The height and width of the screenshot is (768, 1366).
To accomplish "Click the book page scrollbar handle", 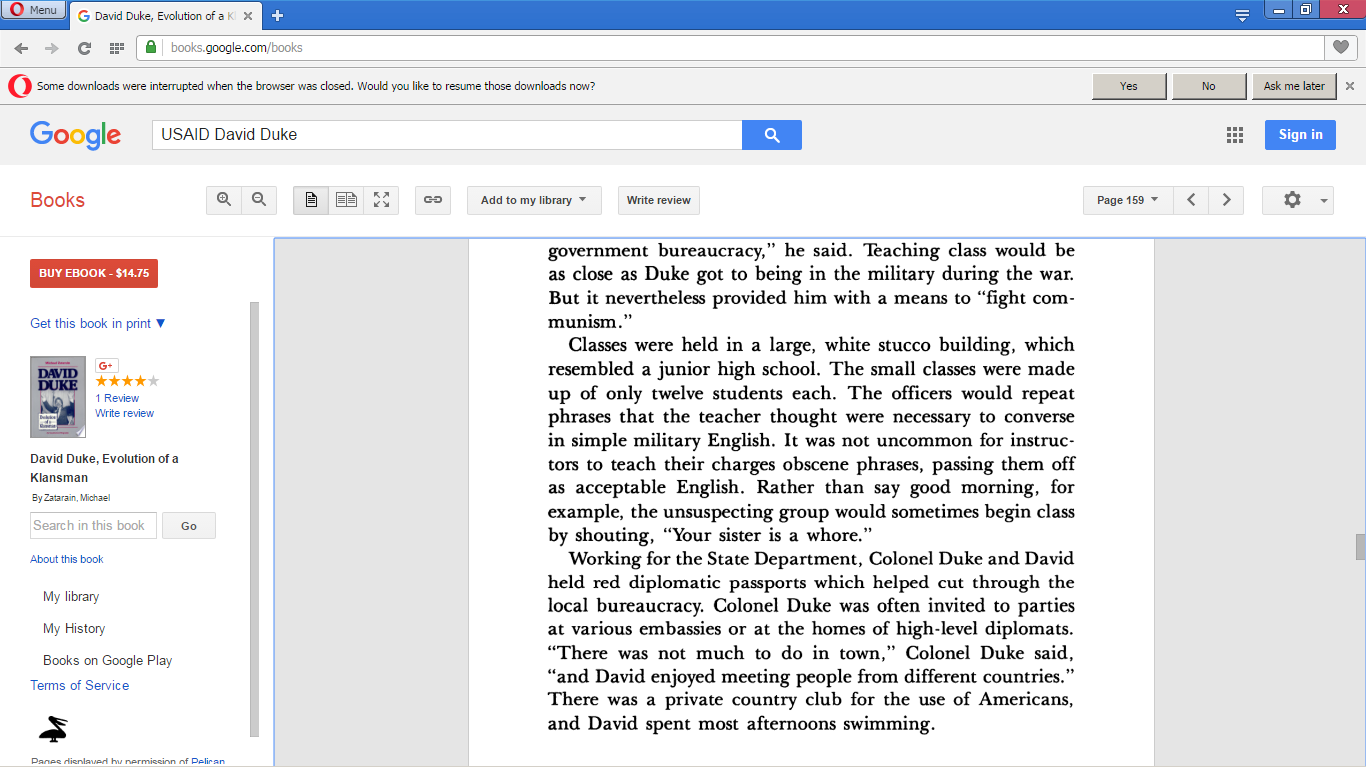I will [x=1360, y=547].
